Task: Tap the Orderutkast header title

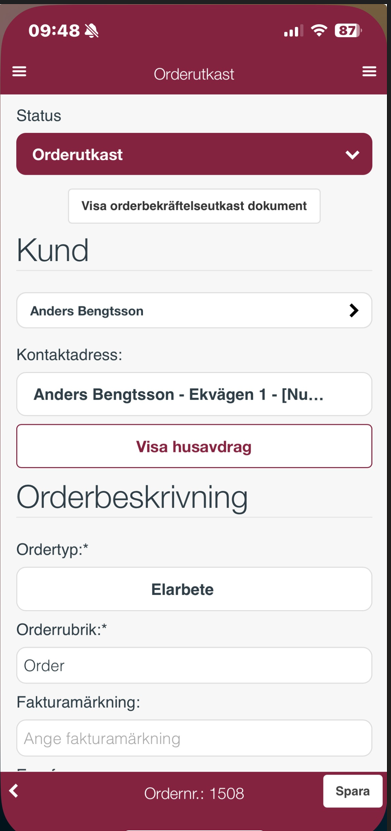Action: coord(194,74)
